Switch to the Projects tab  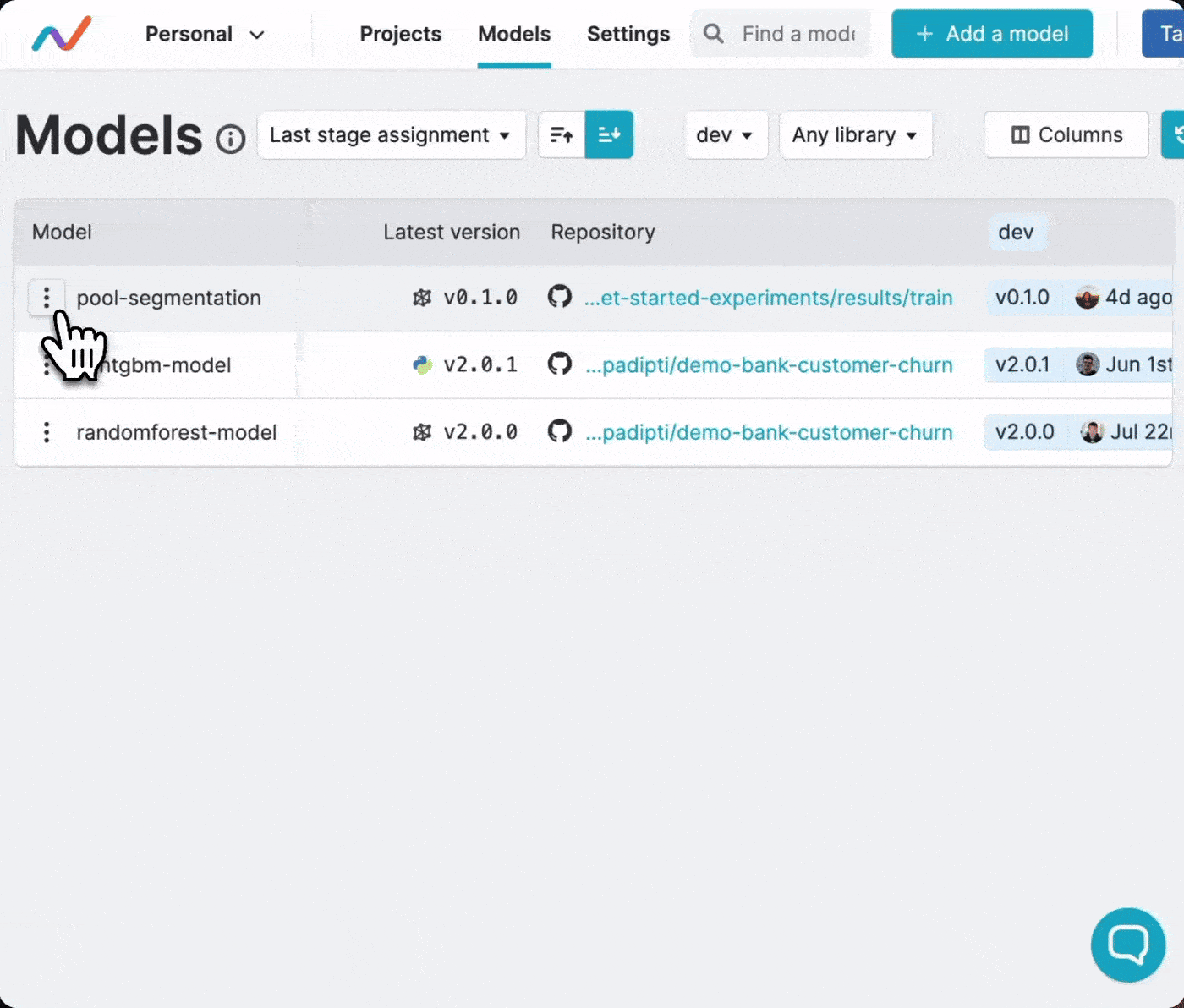pos(400,34)
